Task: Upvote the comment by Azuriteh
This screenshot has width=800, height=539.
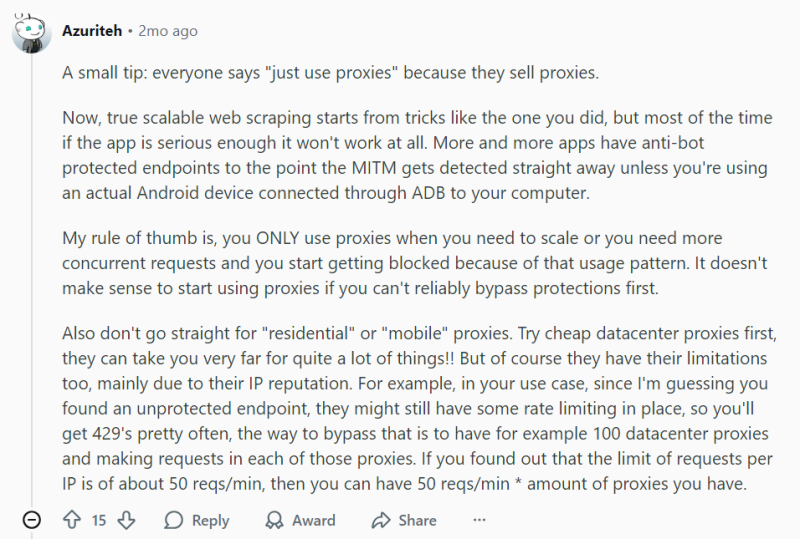Action: coord(72,520)
